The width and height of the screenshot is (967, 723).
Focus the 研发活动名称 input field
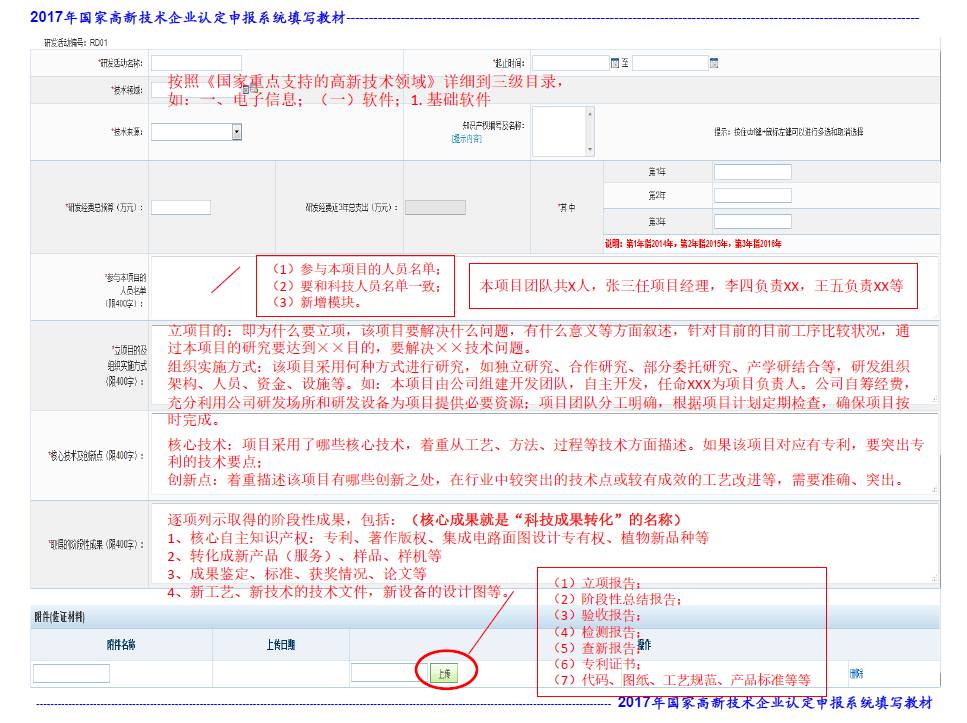(196, 63)
